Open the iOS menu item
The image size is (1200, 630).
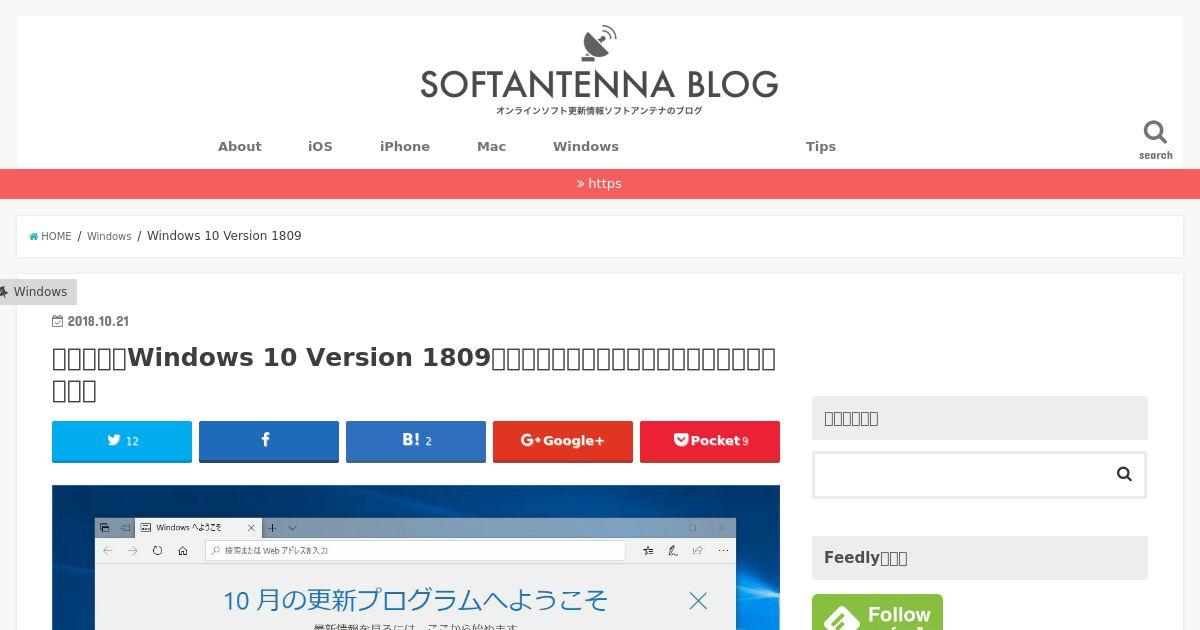320,146
